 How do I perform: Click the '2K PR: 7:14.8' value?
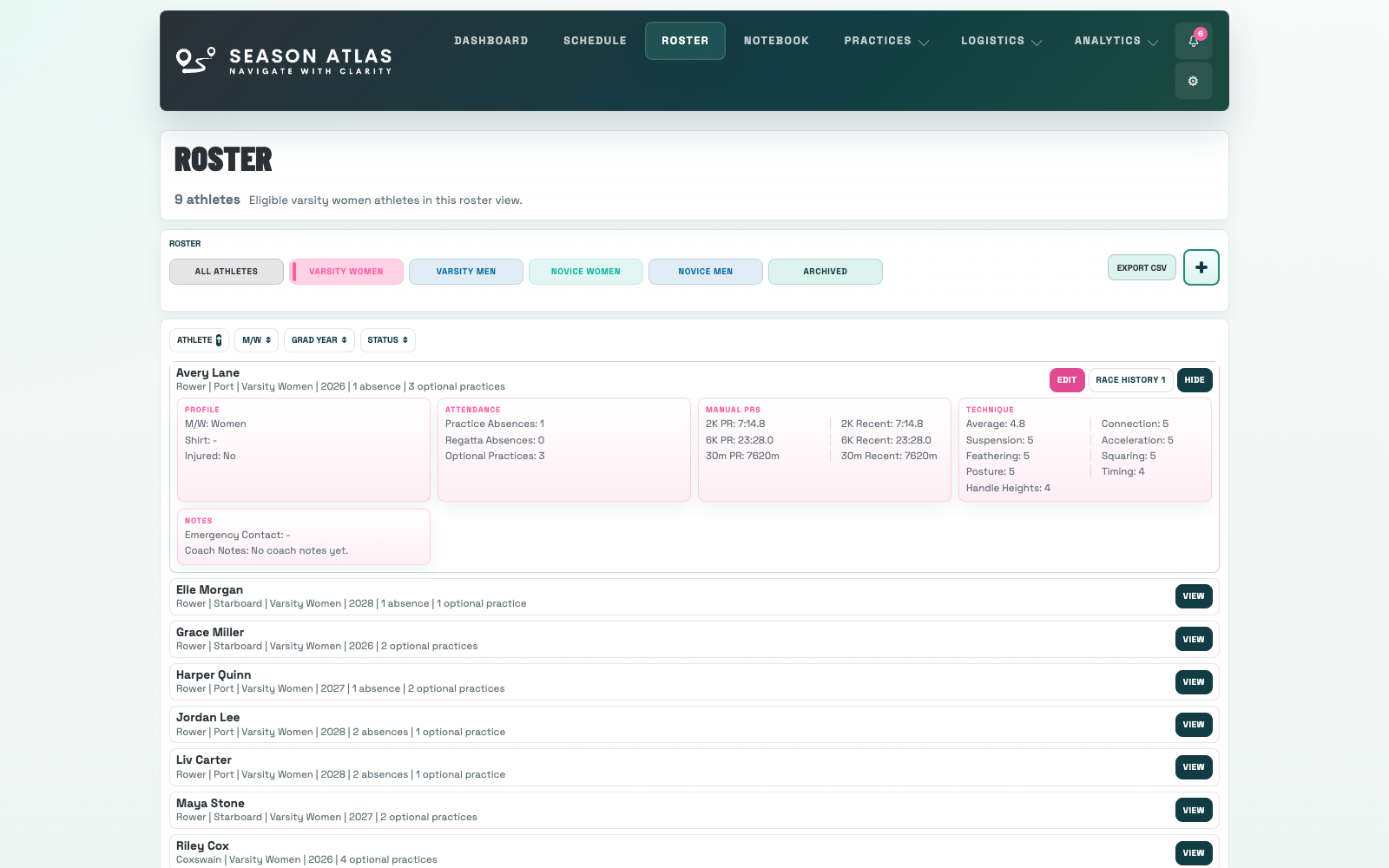point(735,424)
